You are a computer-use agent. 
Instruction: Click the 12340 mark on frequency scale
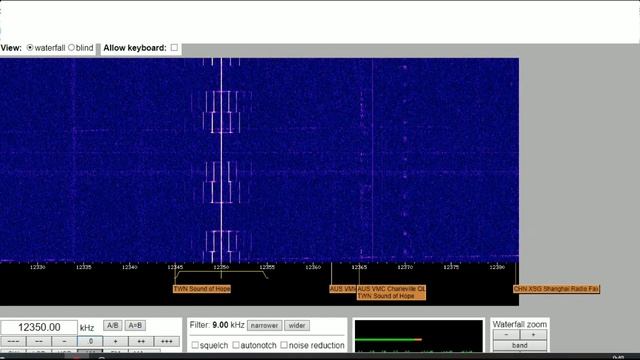pos(129,267)
